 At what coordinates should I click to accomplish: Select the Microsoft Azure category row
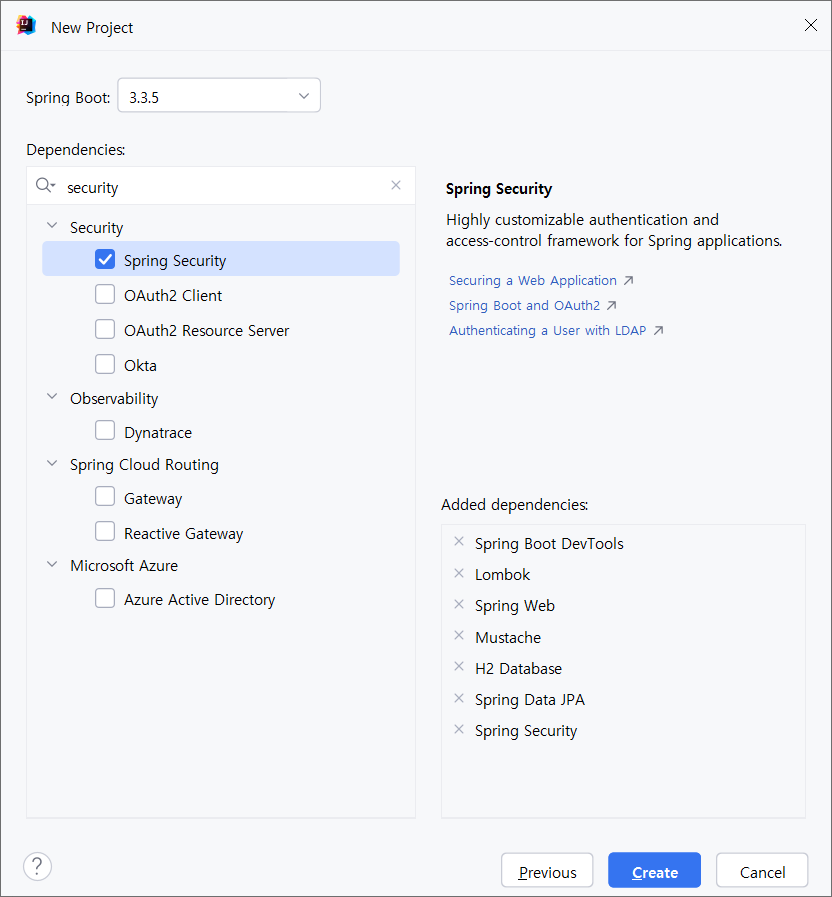pos(221,565)
